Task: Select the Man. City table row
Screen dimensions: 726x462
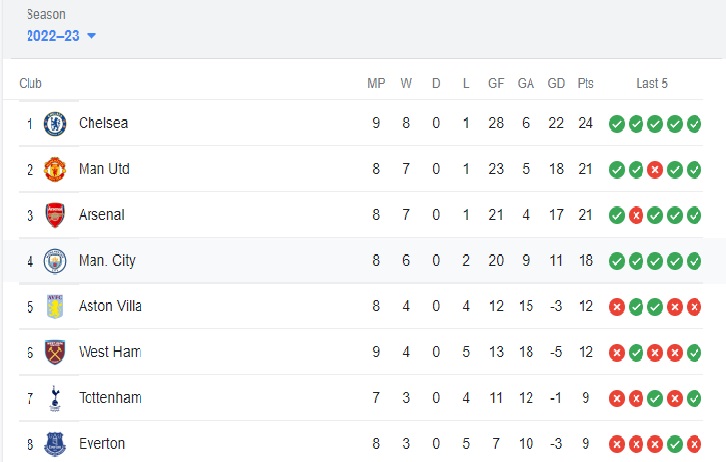Action: point(363,261)
